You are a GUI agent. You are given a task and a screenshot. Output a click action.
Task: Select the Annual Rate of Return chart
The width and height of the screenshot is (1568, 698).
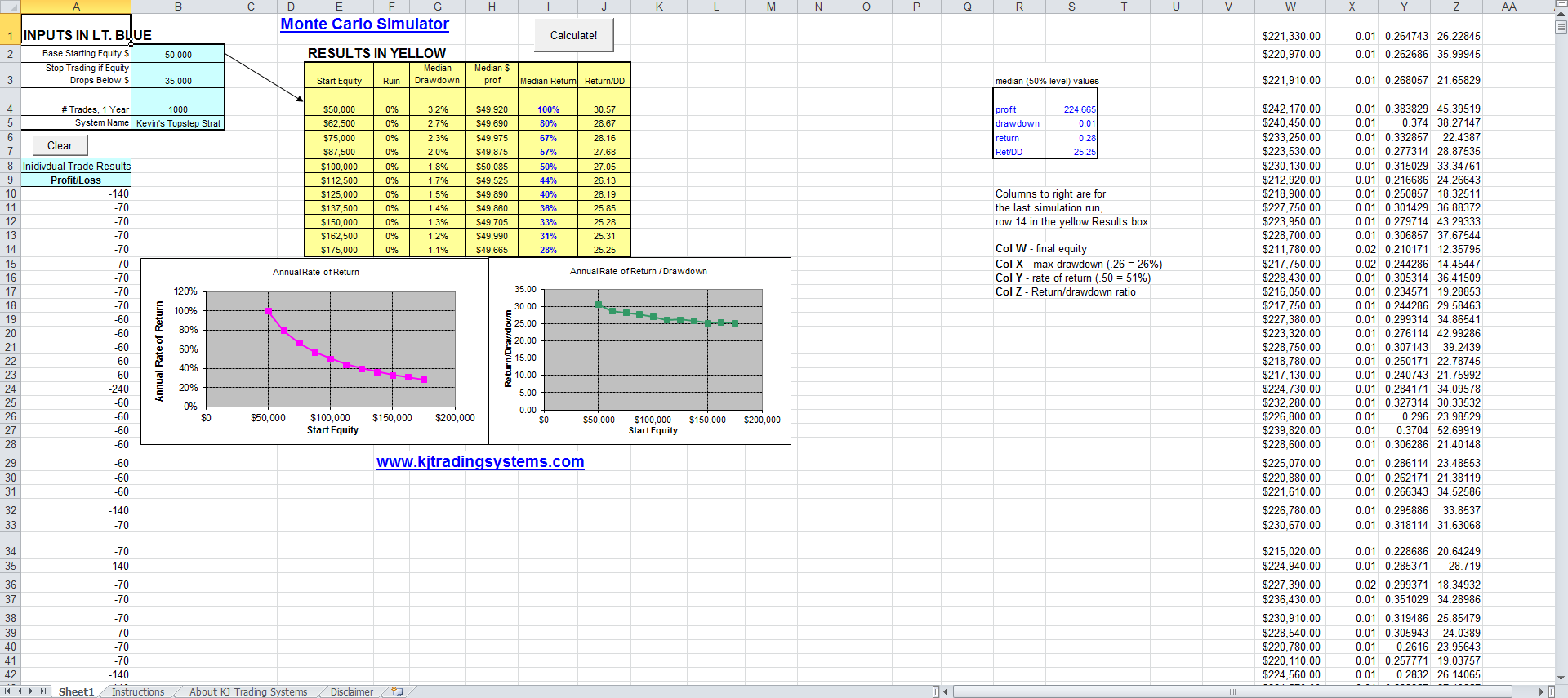pos(314,351)
